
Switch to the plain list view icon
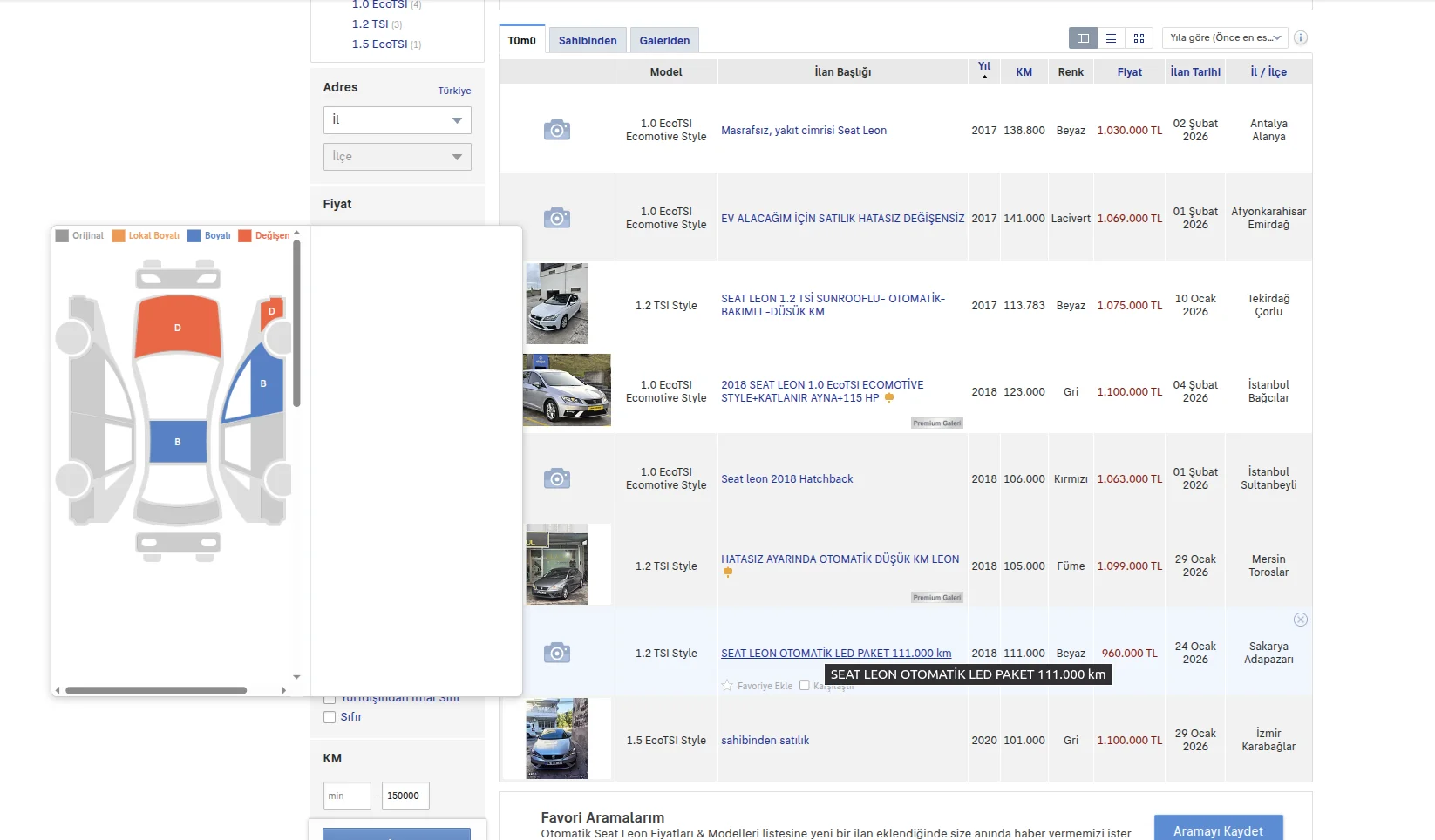[1111, 38]
